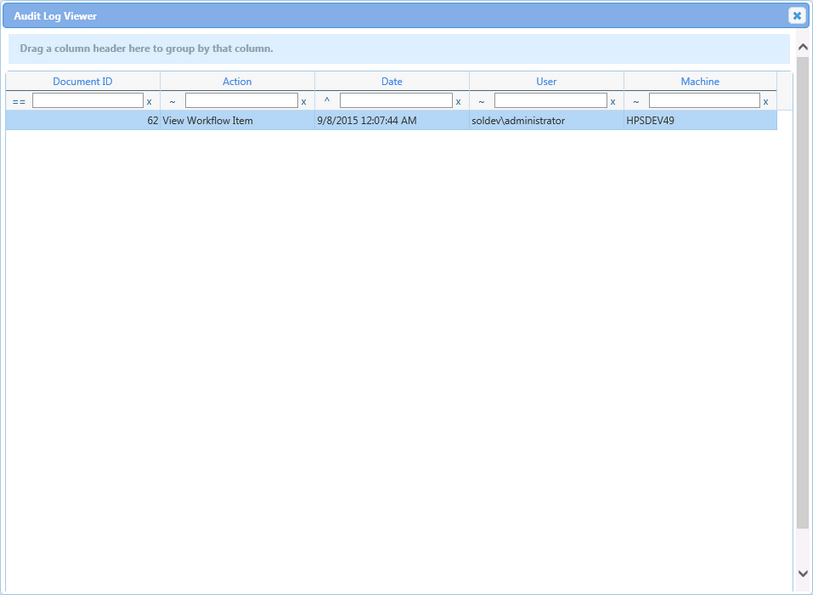Sort by the Action column header
This screenshot has width=813, height=595.
coord(237,81)
